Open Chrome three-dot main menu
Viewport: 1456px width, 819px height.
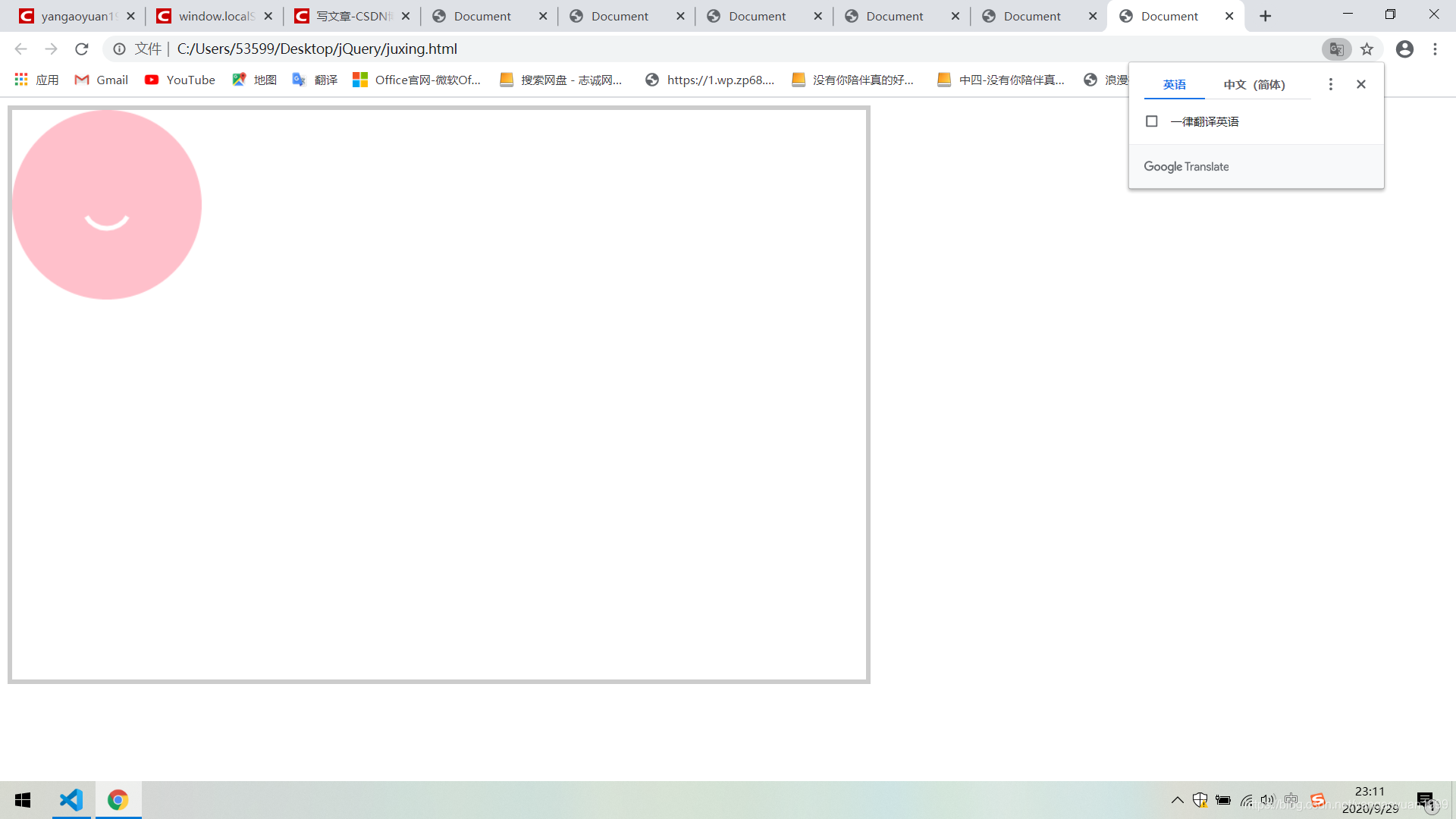pos(1435,49)
